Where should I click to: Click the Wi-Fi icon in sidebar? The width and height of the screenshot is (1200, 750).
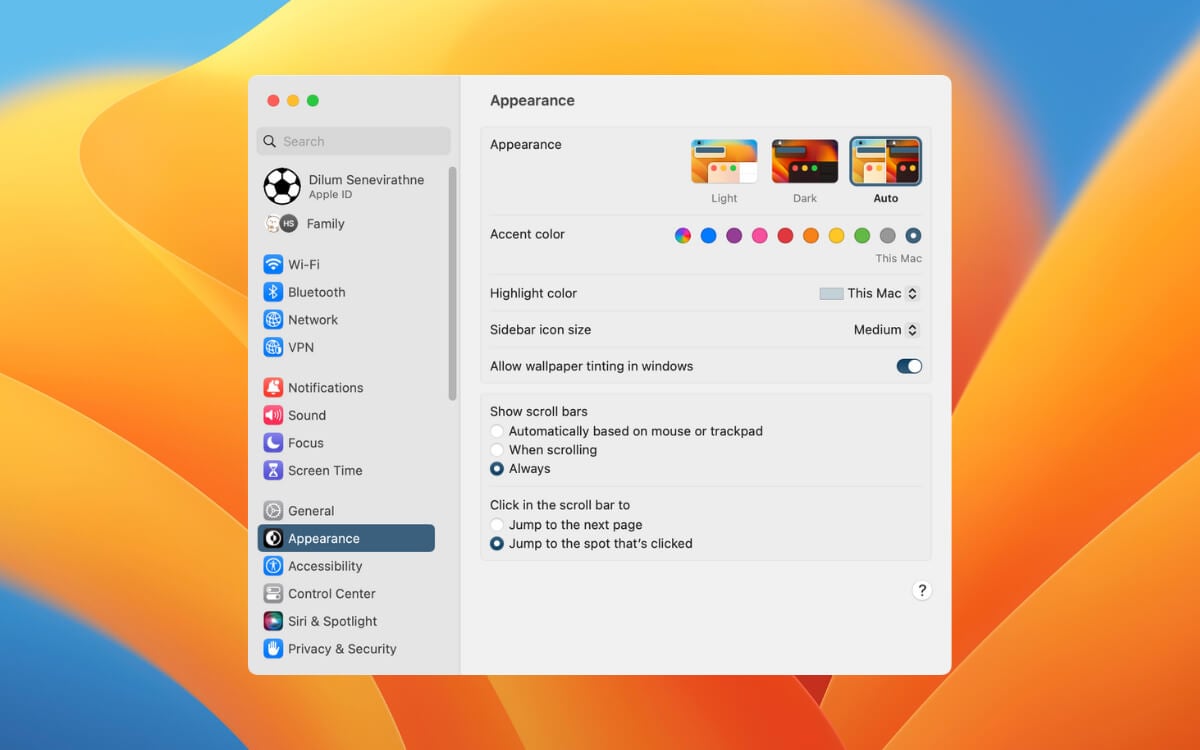[x=273, y=264]
